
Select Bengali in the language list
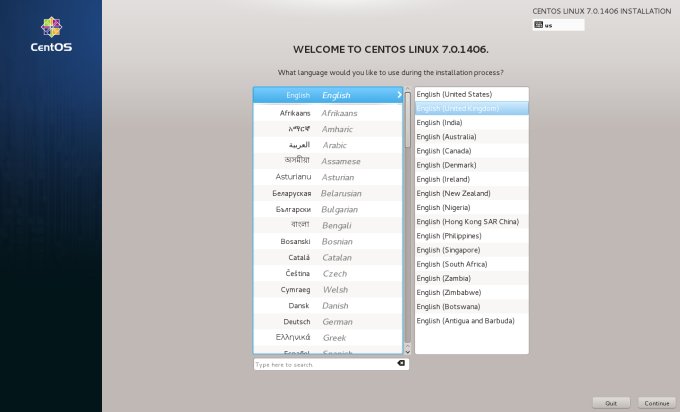point(328,225)
